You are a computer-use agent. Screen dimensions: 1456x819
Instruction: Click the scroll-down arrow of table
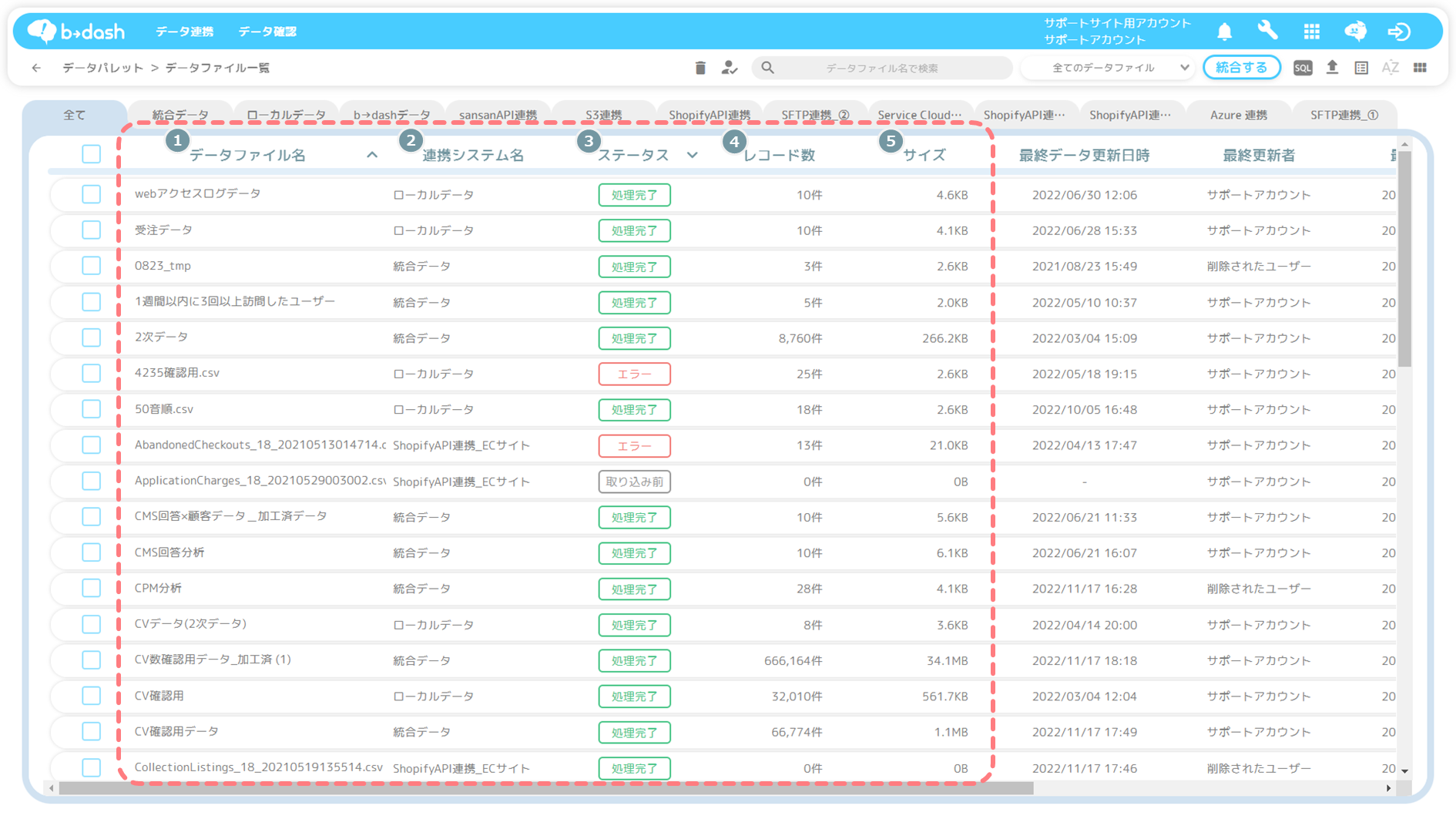pos(1404,771)
